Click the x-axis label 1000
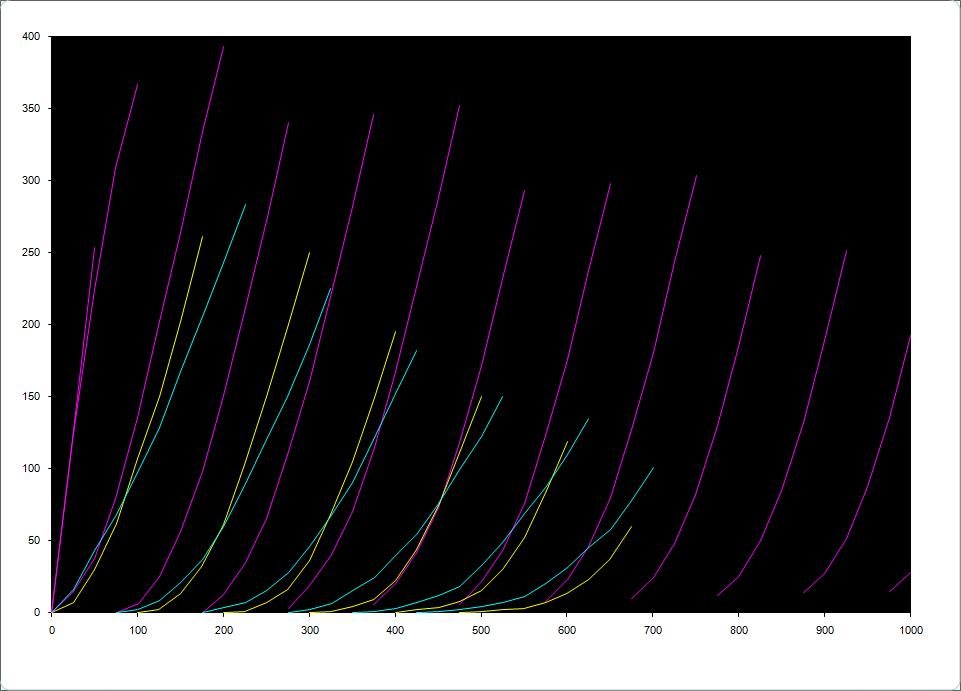Viewport: 961px width, 691px height. (x=911, y=630)
